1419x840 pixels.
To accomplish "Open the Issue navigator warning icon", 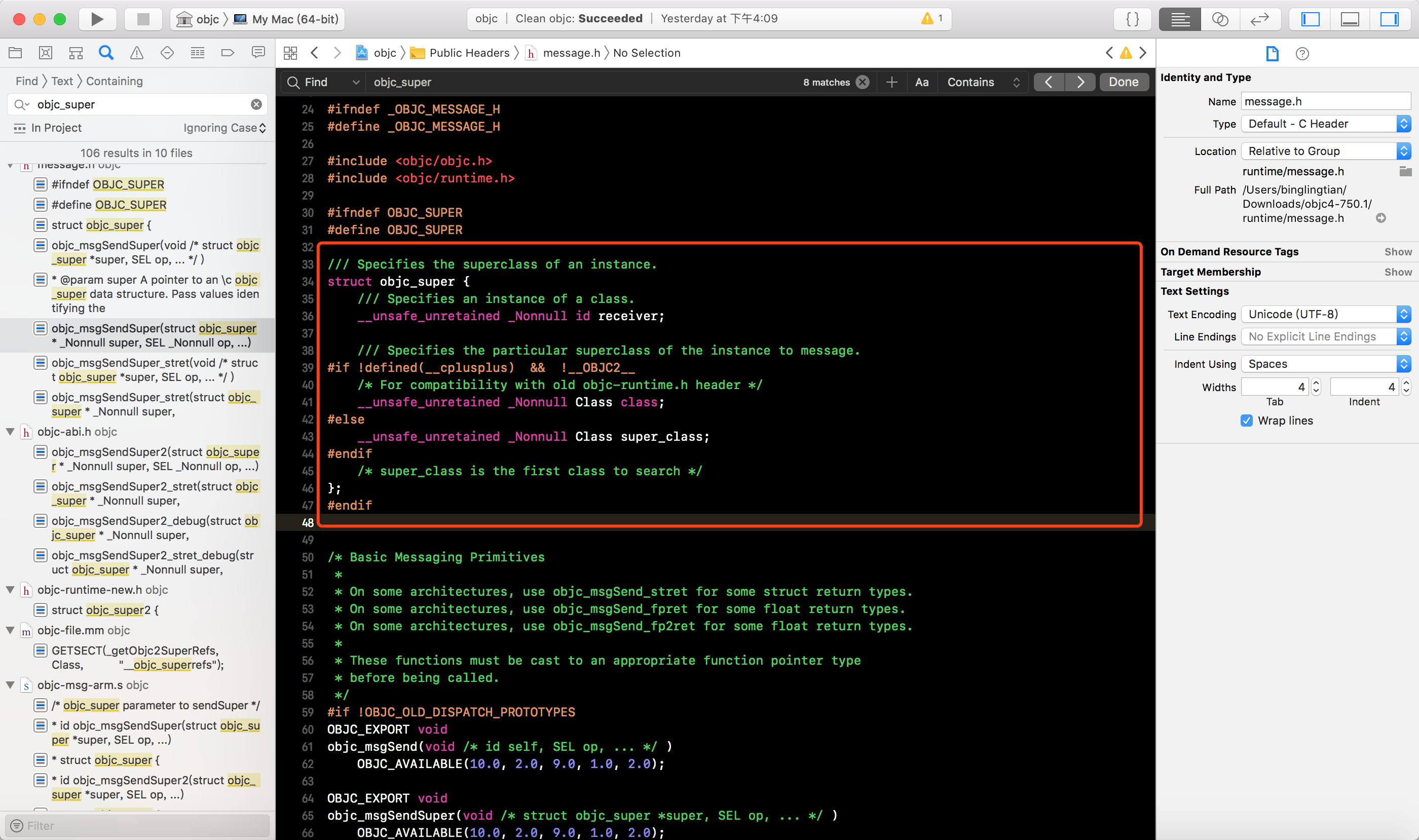I will coord(136,53).
